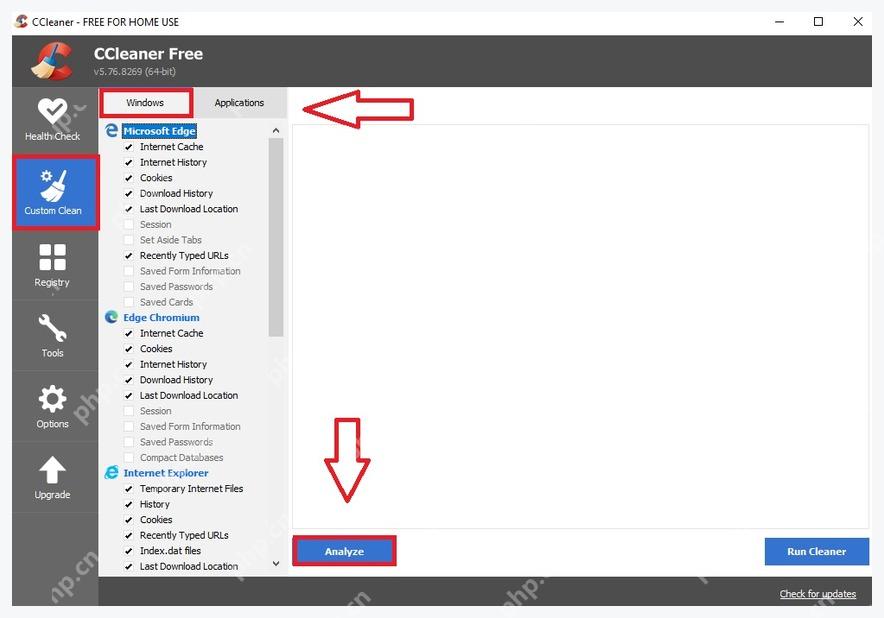Screen dimensions: 884x618
Task: Select the Internet Explorer group heading
Action: (166, 473)
